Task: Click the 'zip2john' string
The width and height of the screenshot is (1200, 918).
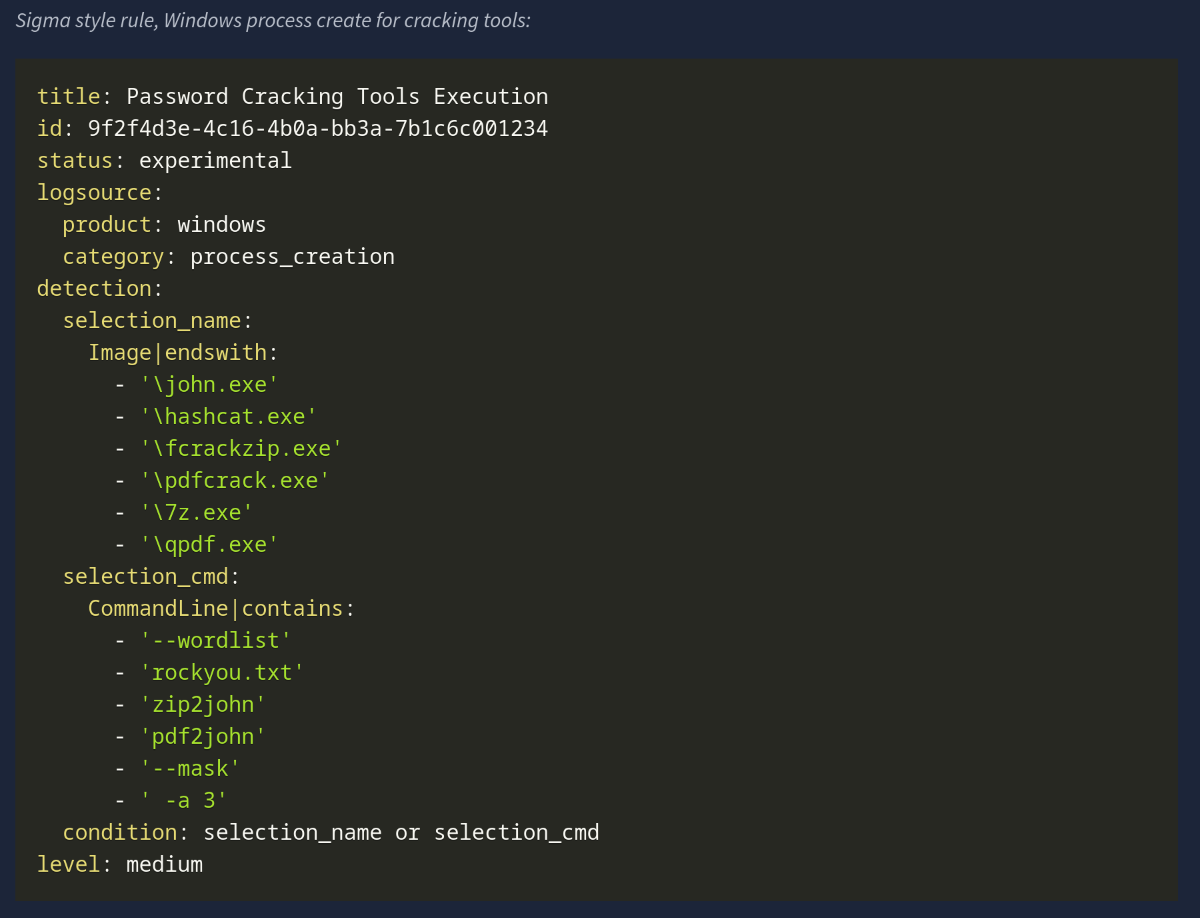Action: click(203, 705)
